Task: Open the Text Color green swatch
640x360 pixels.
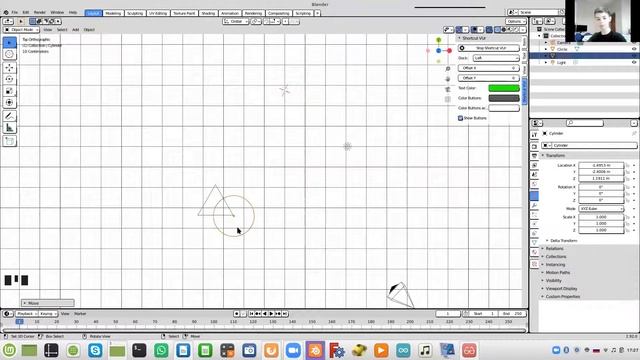Action: click(x=504, y=88)
